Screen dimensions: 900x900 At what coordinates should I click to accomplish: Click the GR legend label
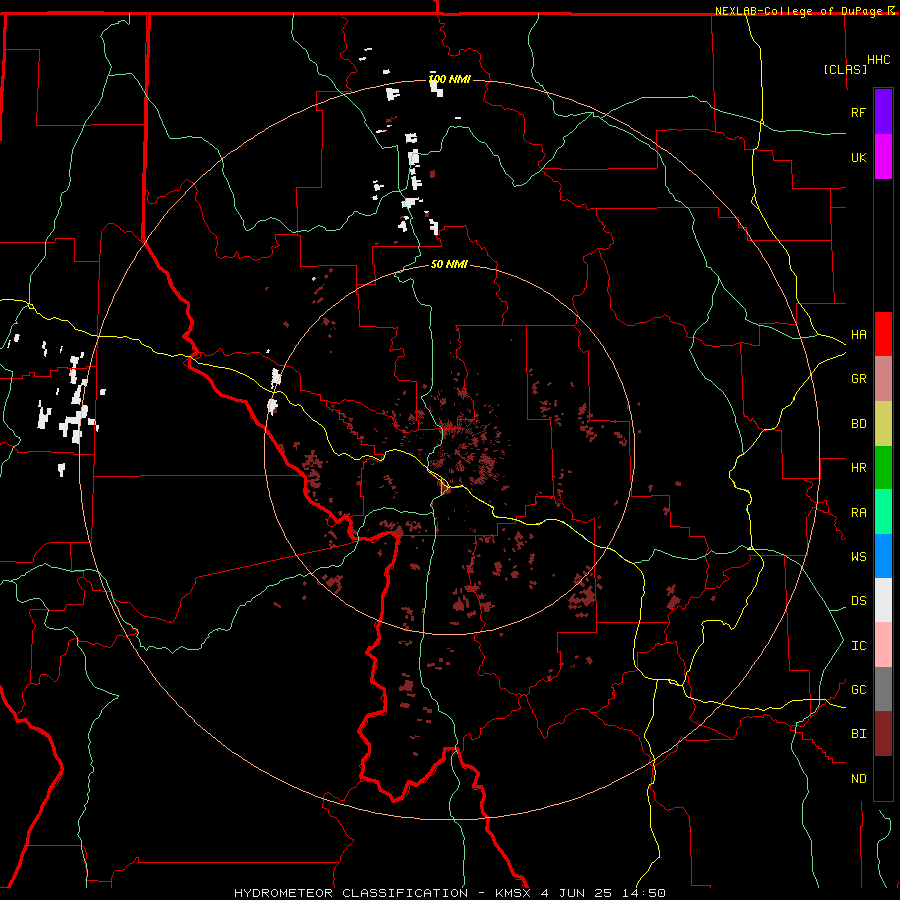858,379
